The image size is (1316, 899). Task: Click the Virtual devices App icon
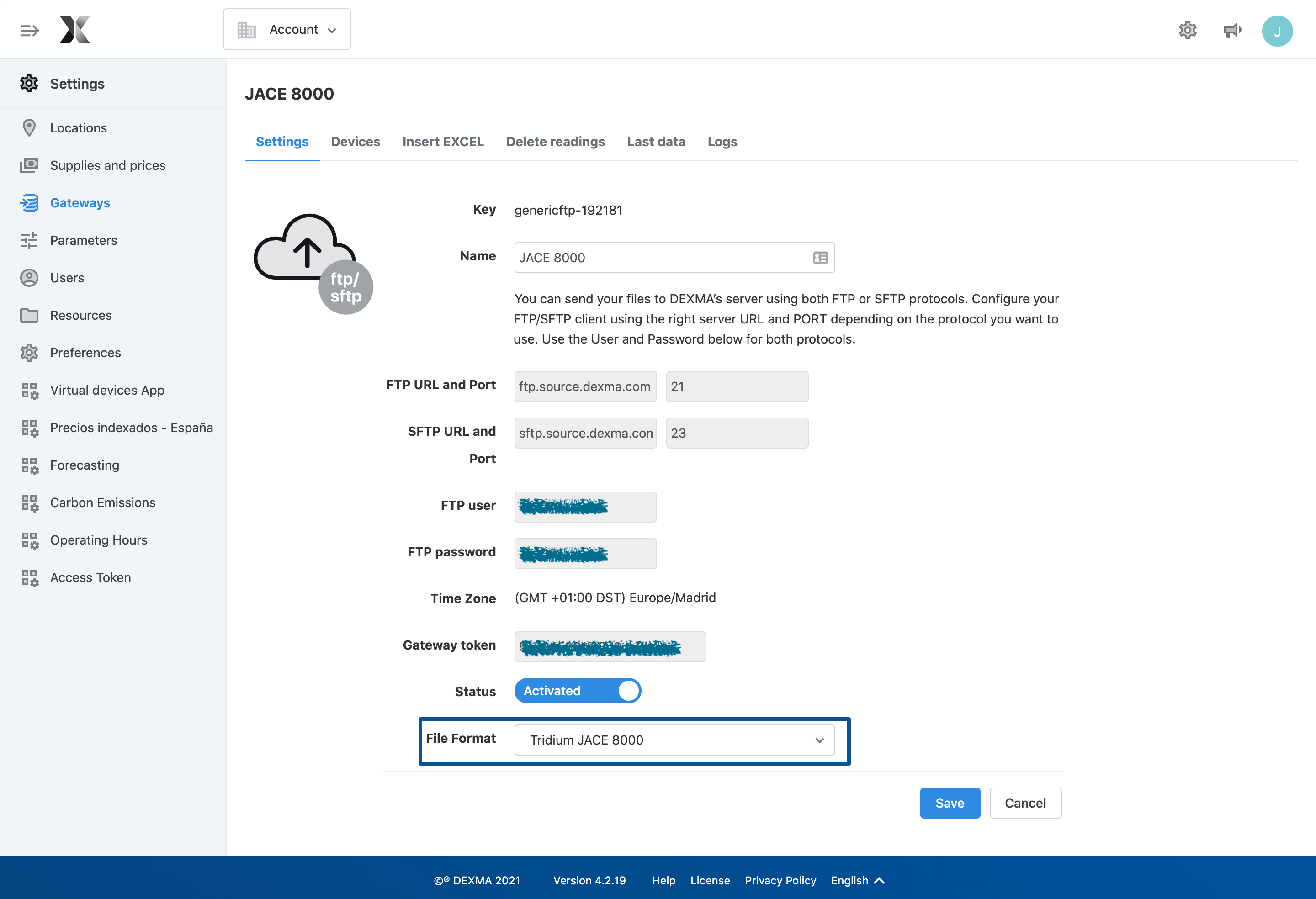29,391
